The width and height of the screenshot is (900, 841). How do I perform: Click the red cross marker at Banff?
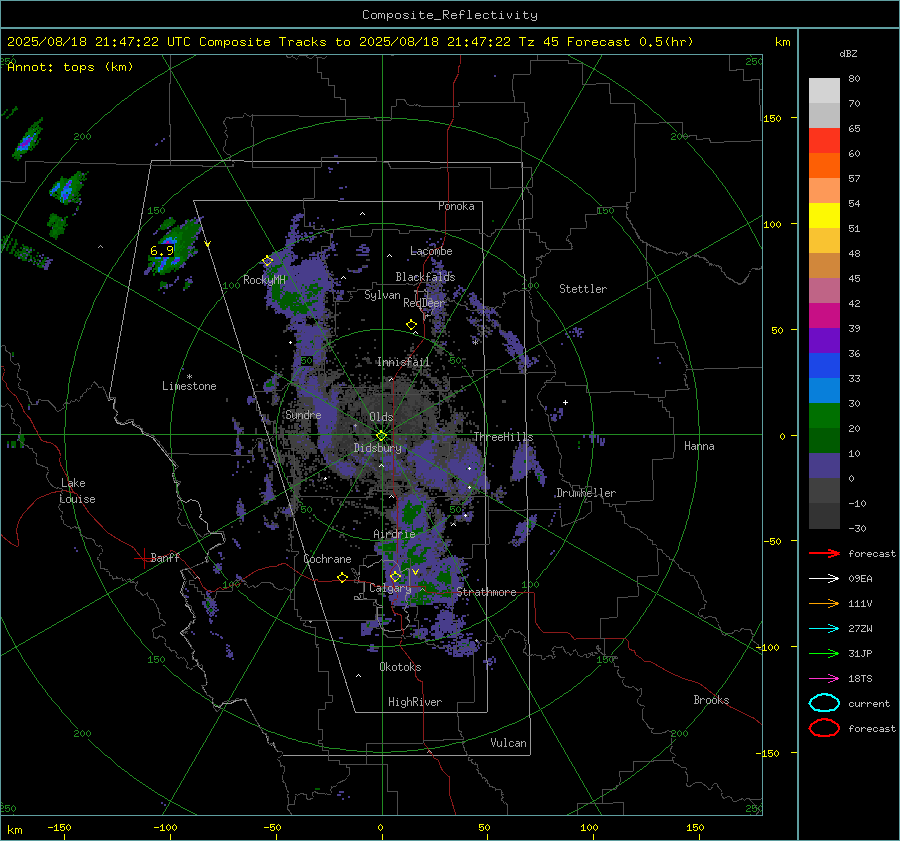(143, 558)
